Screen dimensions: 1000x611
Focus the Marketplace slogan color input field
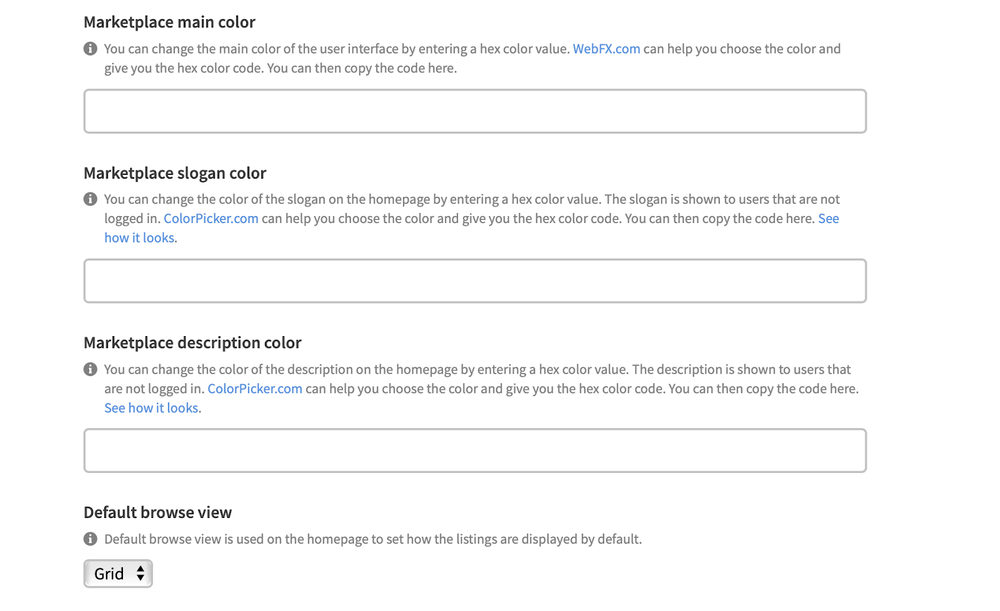click(x=475, y=281)
